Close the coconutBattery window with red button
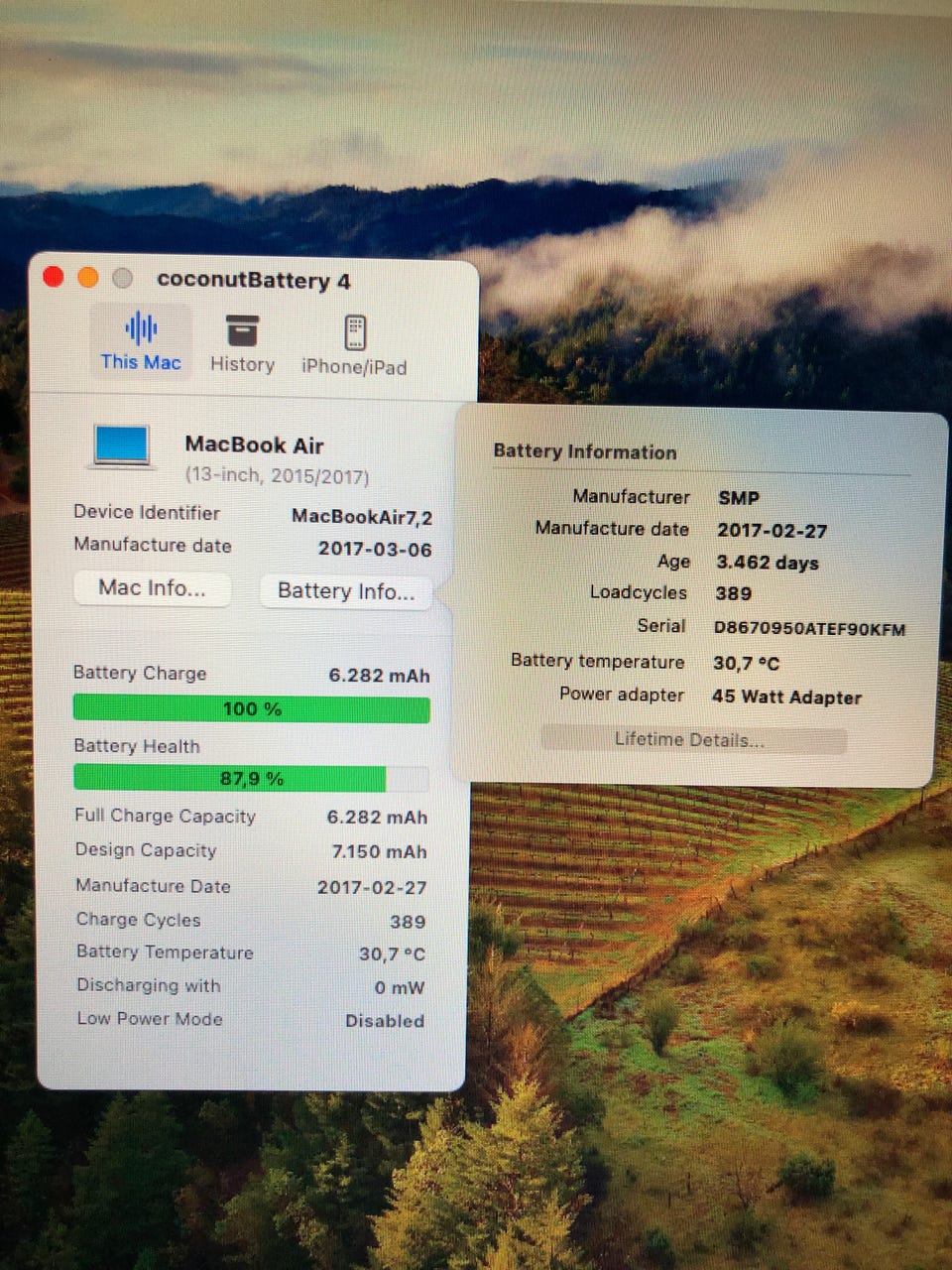Screen dimensions: 952x1270 click(x=54, y=277)
